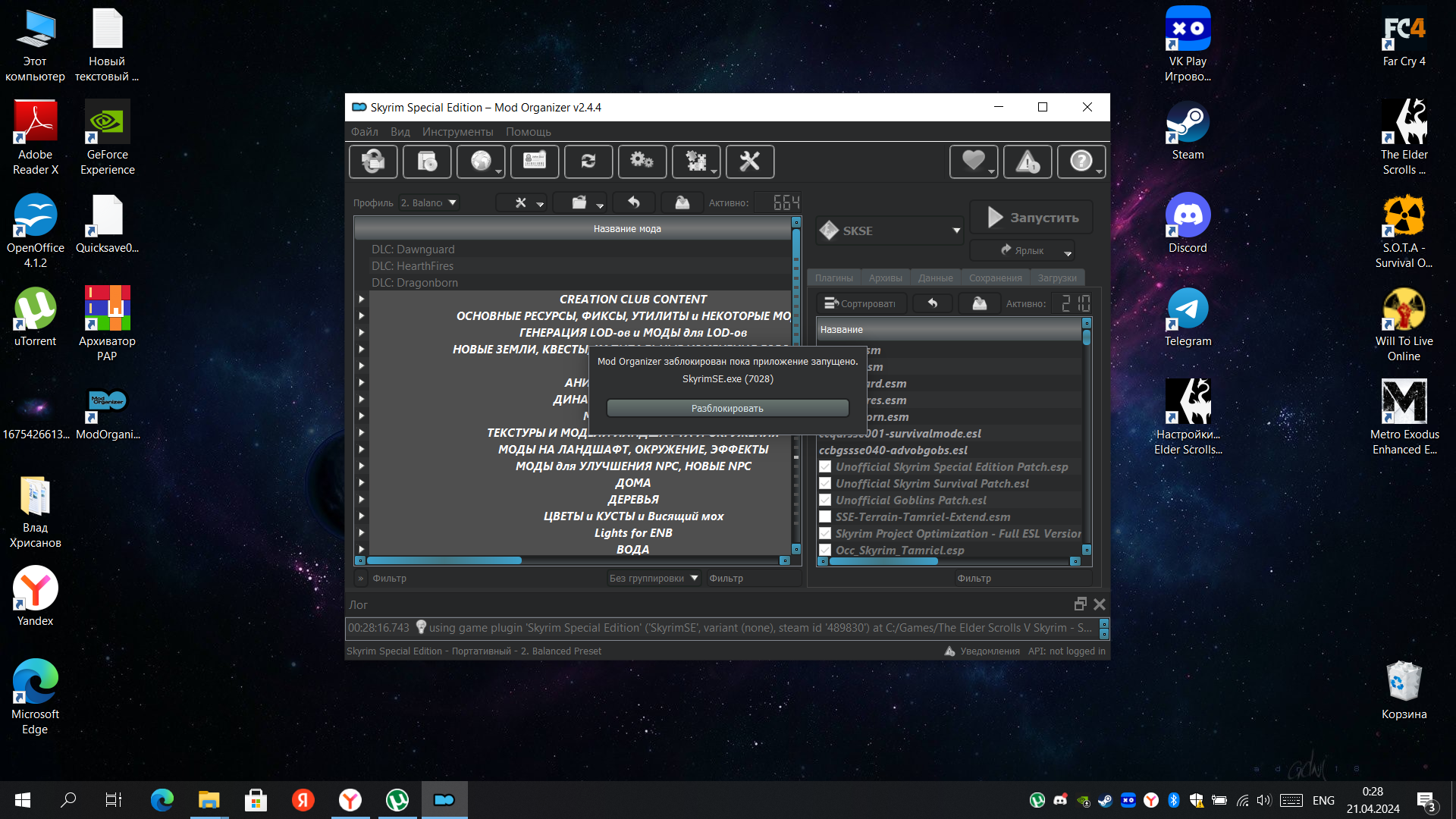The width and height of the screenshot is (1456, 819).
Task: Click the Разблокировать button
Action: [728, 408]
